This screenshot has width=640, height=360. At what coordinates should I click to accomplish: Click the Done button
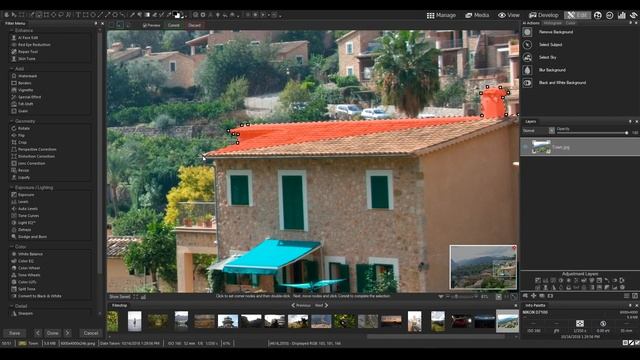click(x=52, y=333)
